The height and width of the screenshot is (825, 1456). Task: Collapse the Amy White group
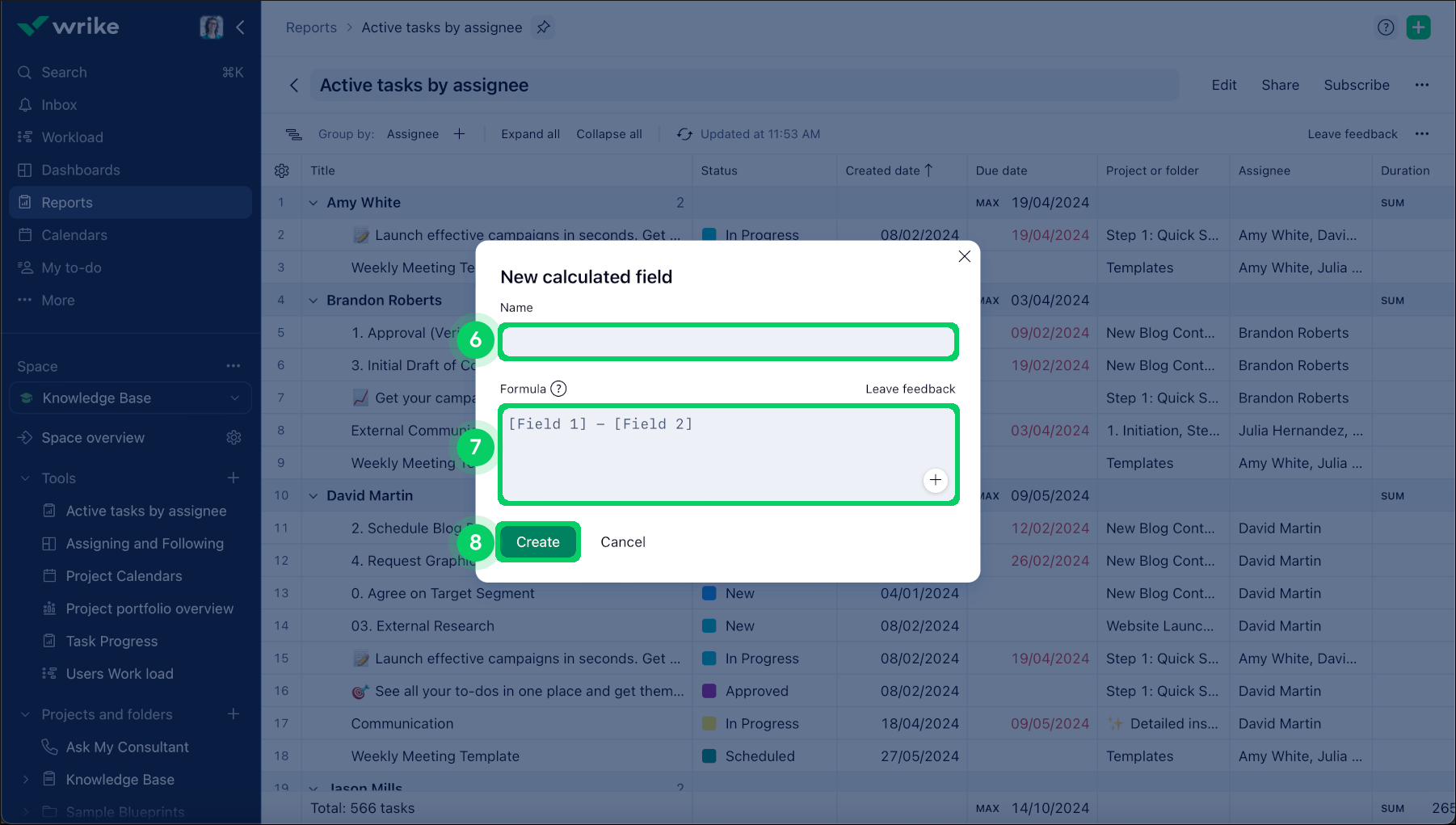314,203
